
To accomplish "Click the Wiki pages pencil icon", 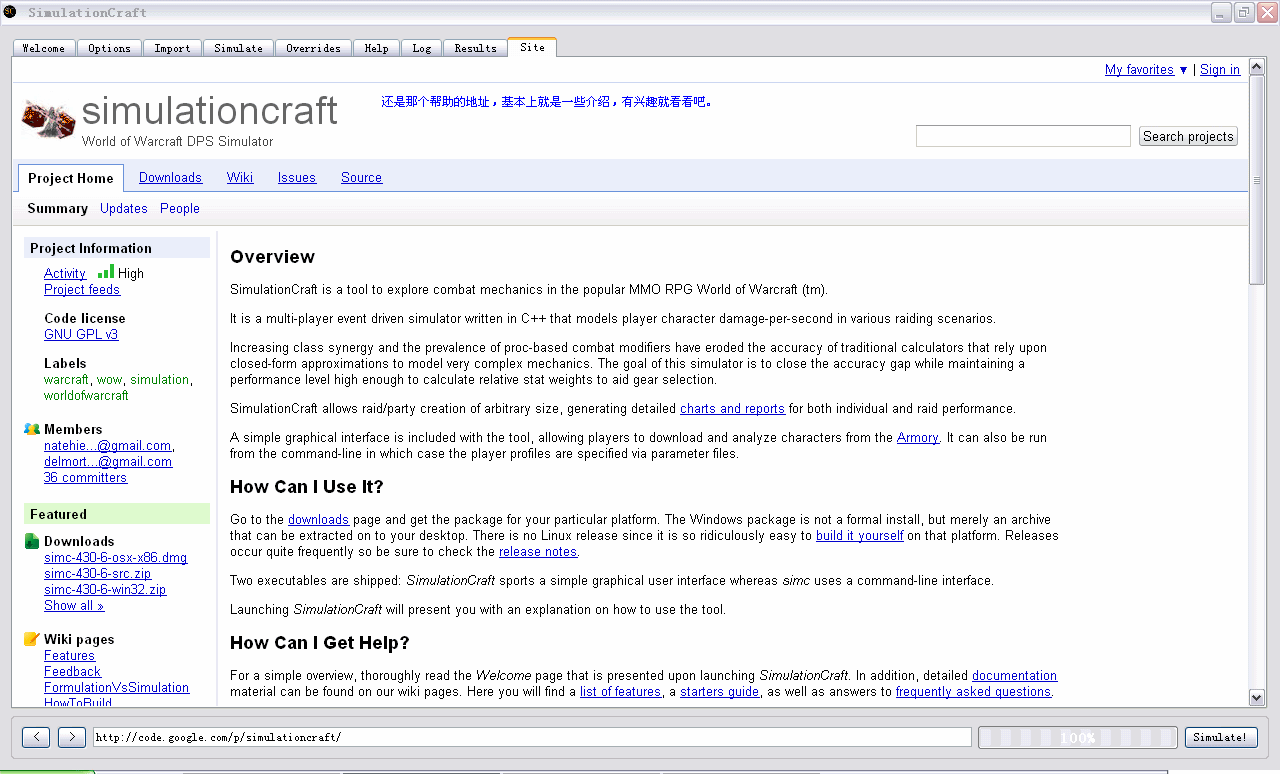I will [32, 639].
